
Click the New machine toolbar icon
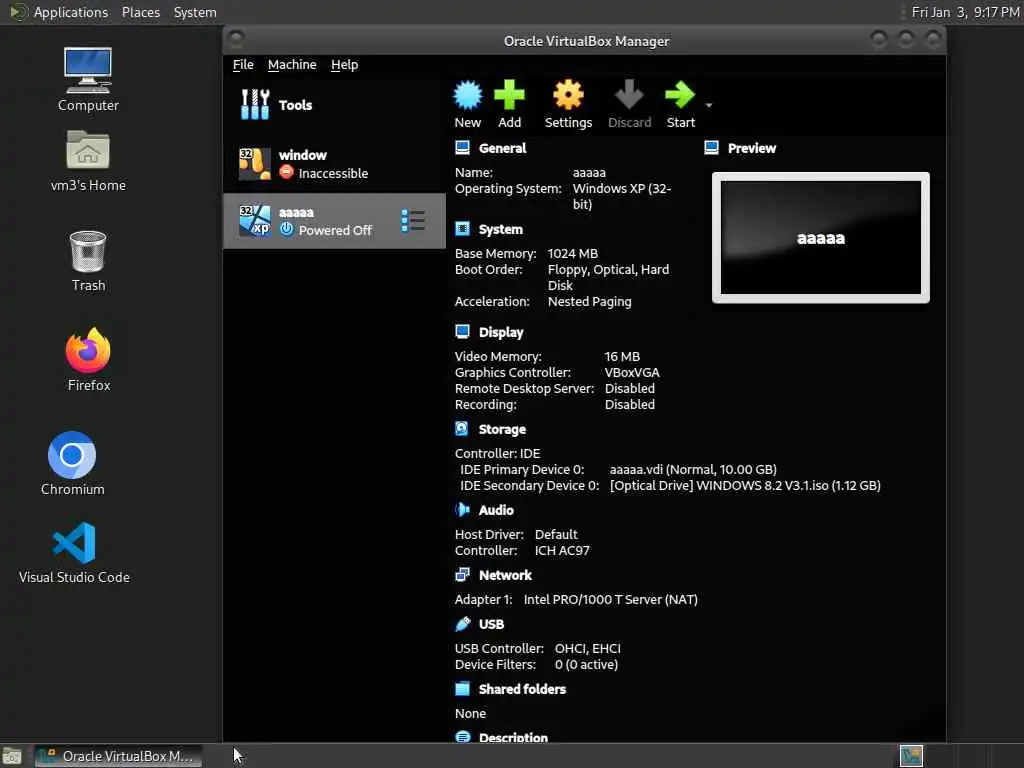[468, 95]
